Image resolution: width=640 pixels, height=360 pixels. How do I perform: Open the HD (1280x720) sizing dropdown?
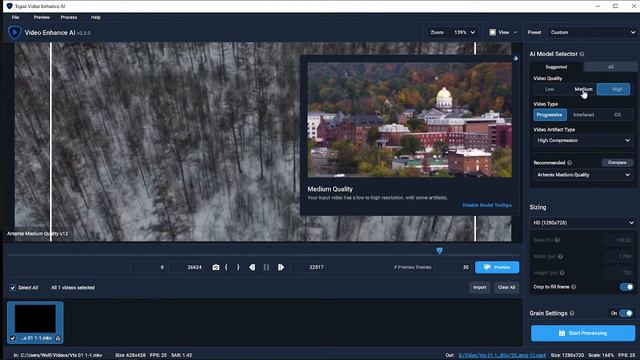(584, 223)
